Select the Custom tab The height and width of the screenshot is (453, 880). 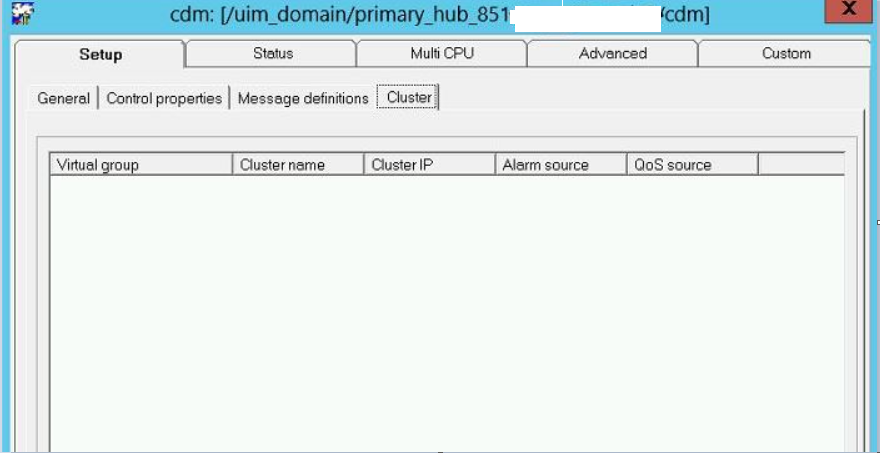pos(785,54)
